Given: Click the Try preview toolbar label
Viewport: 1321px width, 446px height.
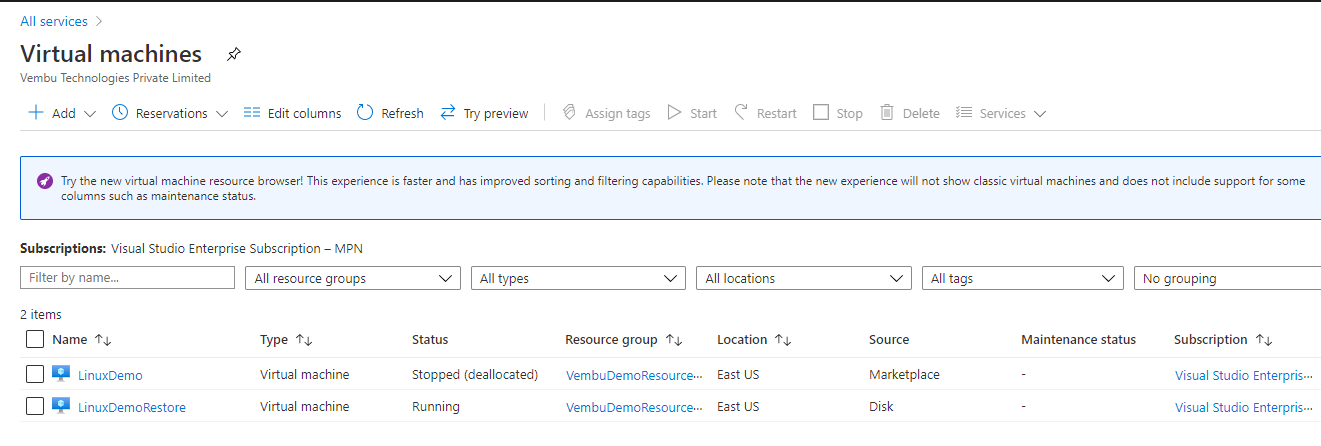Looking at the screenshot, I should pyautogui.click(x=496, y=114).
